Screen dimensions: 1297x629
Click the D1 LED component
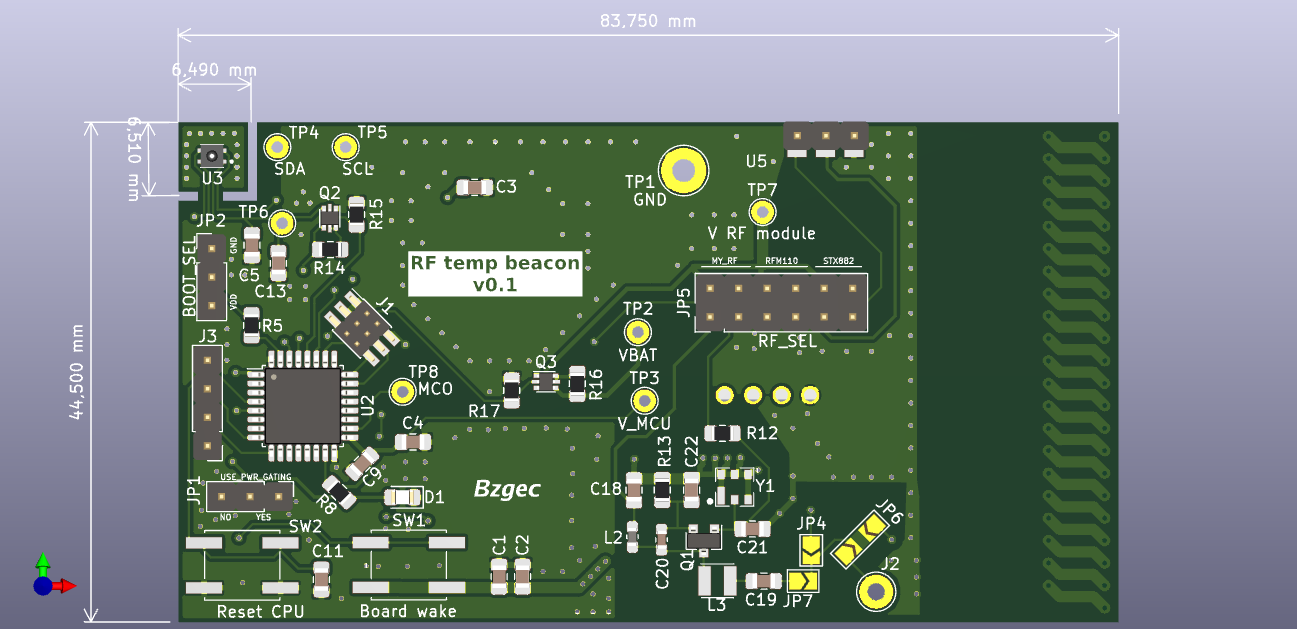(401, 497)
